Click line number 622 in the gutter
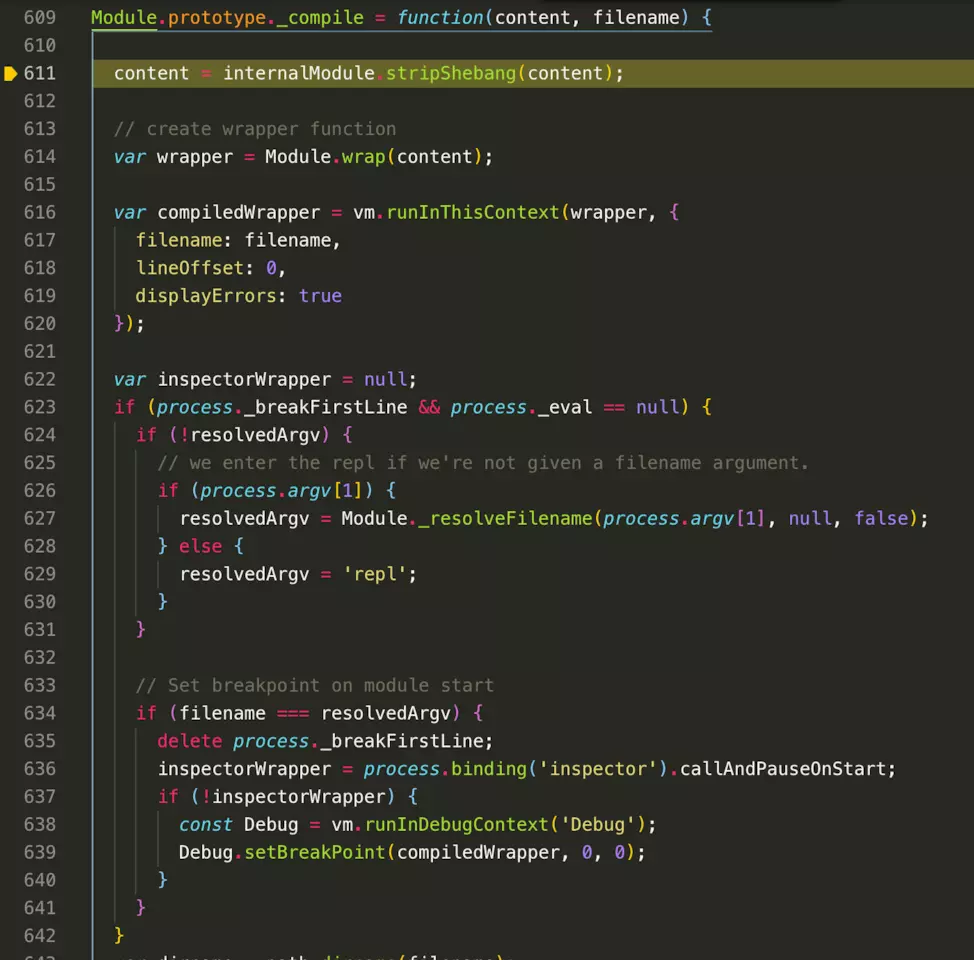Viewport: 974px width, 960px height. pos(40,379)
